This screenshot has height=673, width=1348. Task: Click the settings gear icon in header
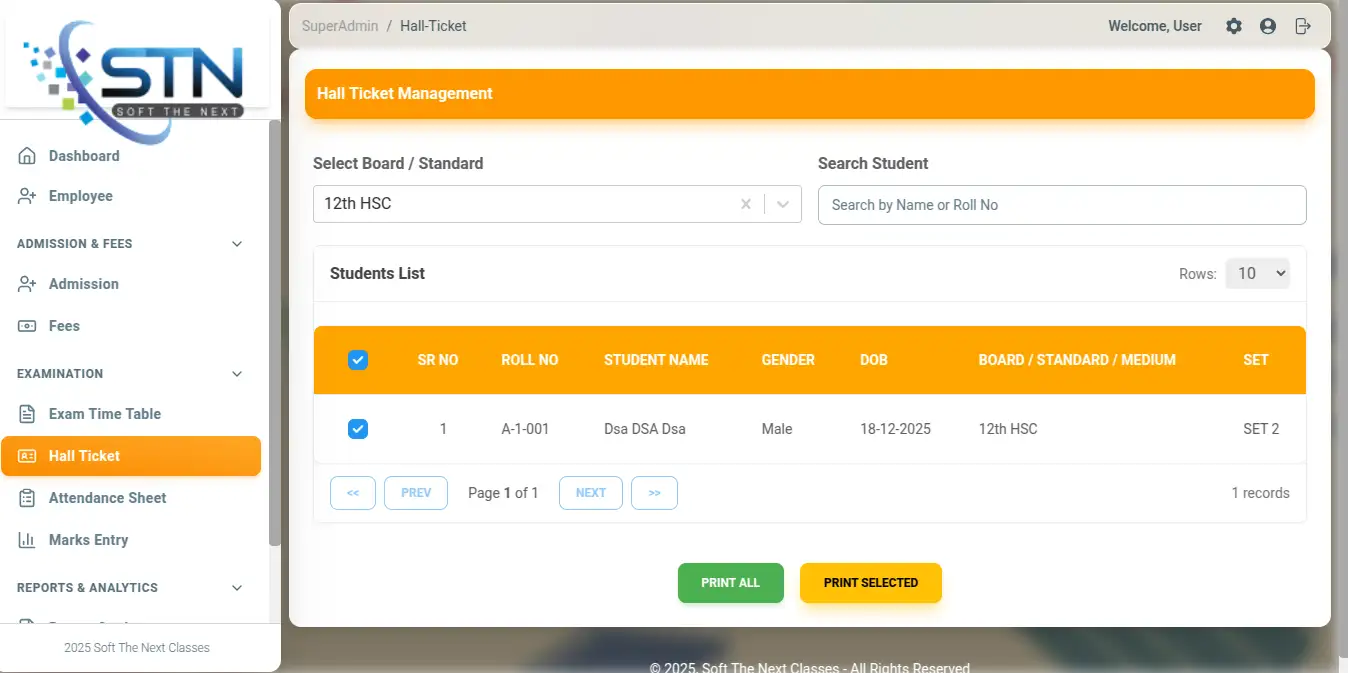click(1234, 27)
